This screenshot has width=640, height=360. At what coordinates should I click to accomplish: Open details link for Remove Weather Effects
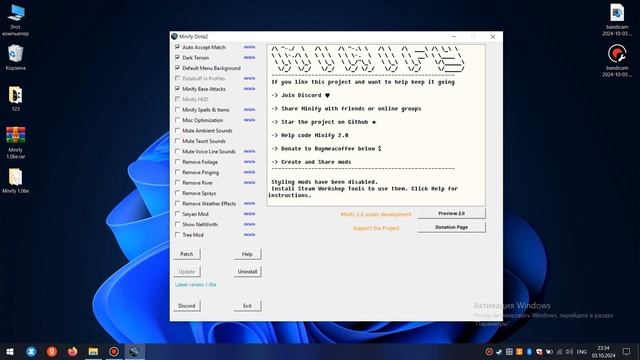click(249, 203)
